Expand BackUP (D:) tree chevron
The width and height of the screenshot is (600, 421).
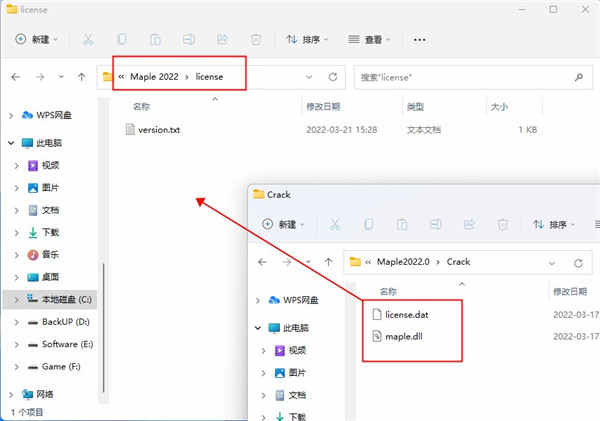(16, 322)
